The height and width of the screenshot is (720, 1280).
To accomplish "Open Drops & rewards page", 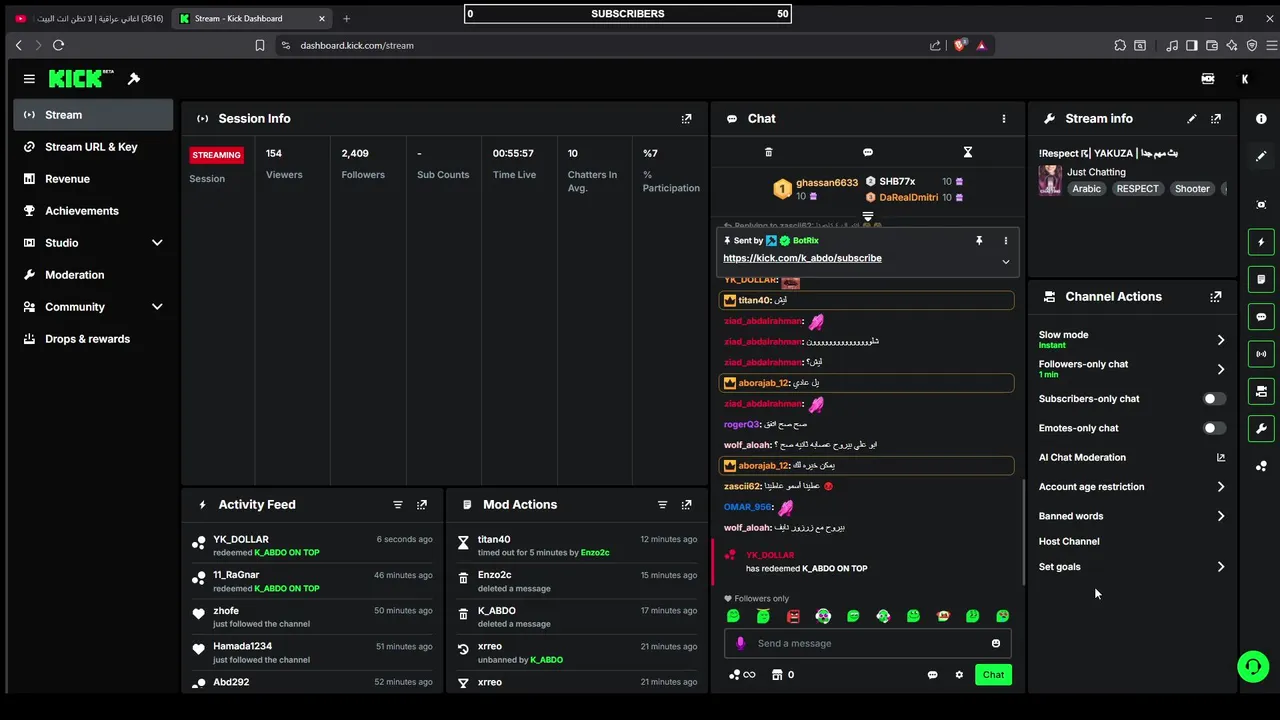I will tap(94, 339).
